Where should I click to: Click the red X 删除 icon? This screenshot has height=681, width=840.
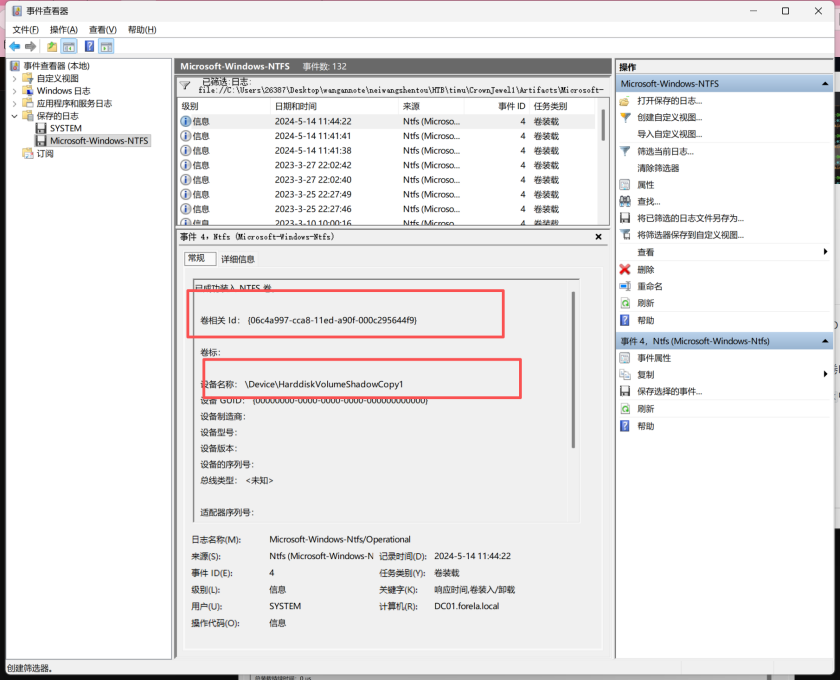click(625, 270)
